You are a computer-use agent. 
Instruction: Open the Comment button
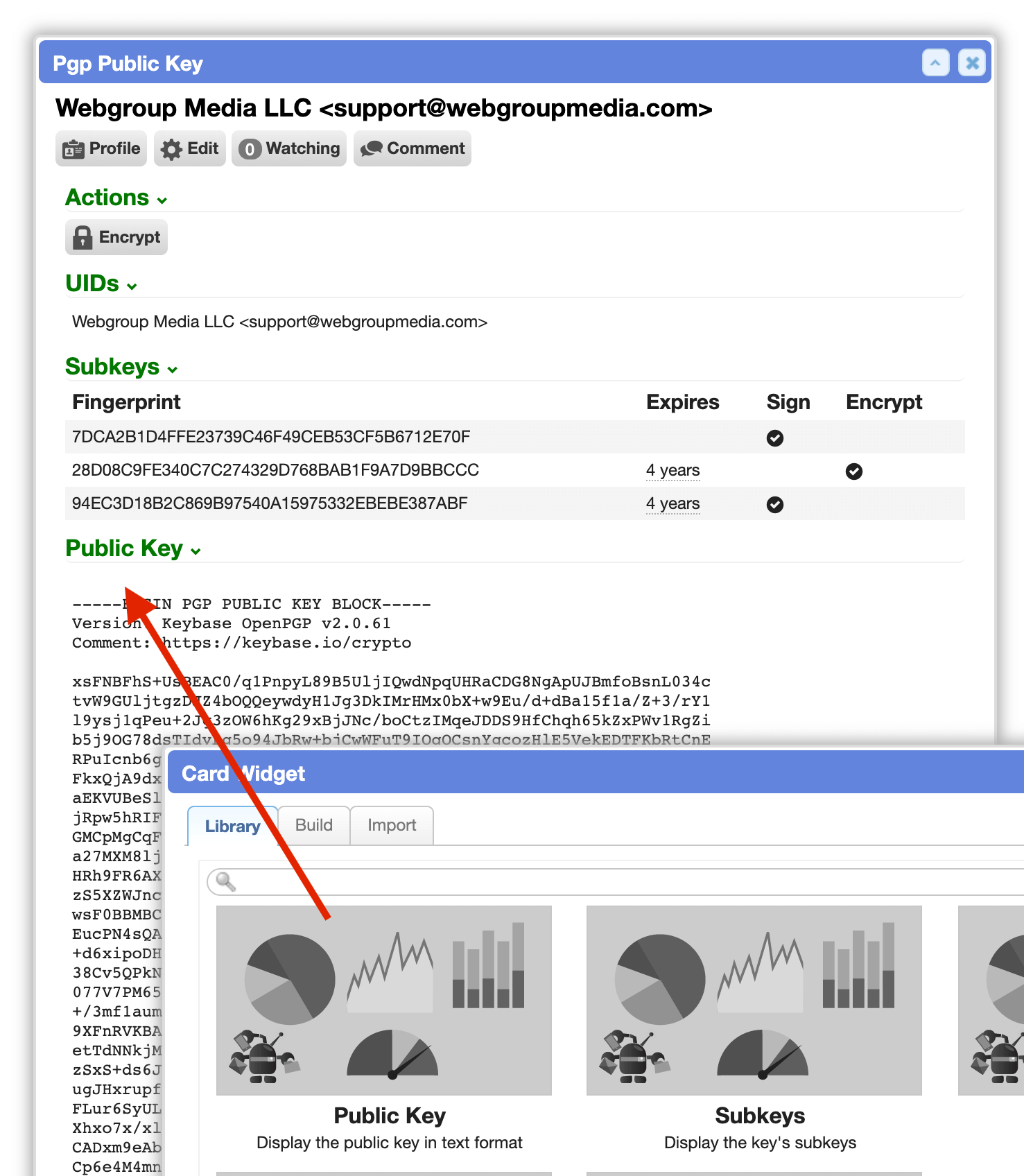click(x=413, y=148)
